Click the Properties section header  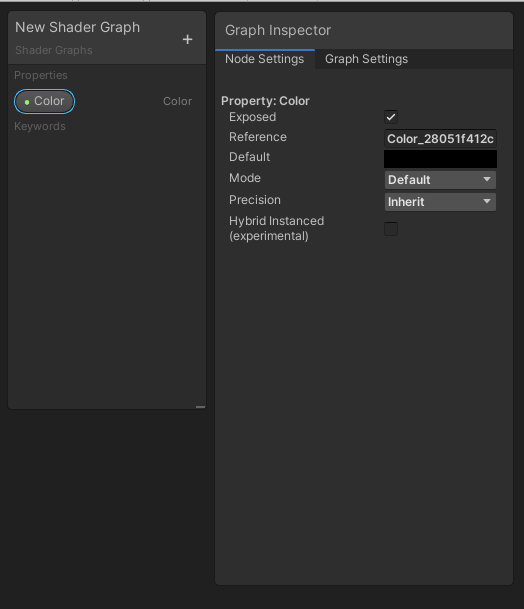41,75
